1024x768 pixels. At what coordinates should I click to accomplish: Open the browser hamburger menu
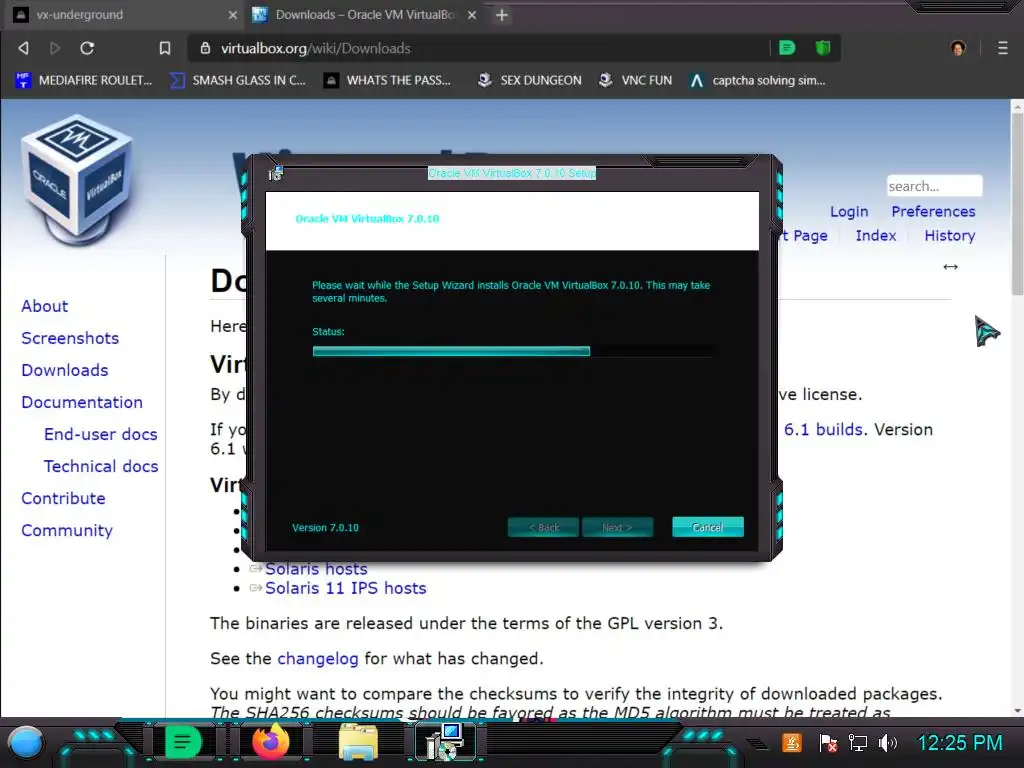(1002, 48)
